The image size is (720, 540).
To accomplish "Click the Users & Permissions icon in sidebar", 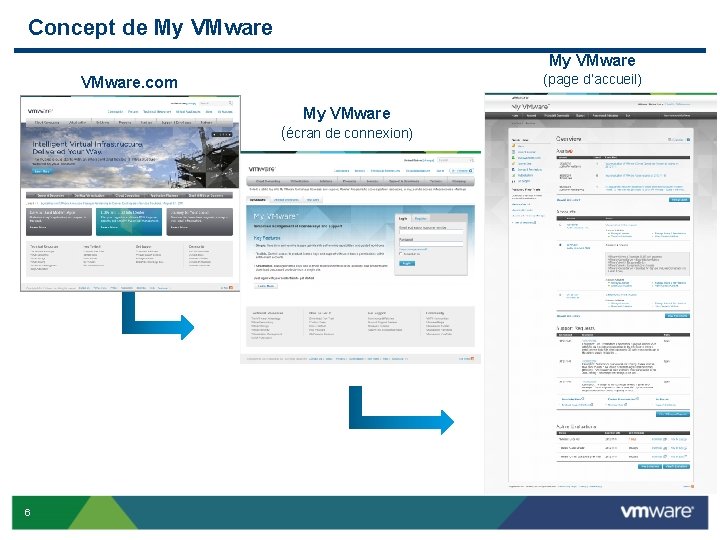I will tap(514, 169).
